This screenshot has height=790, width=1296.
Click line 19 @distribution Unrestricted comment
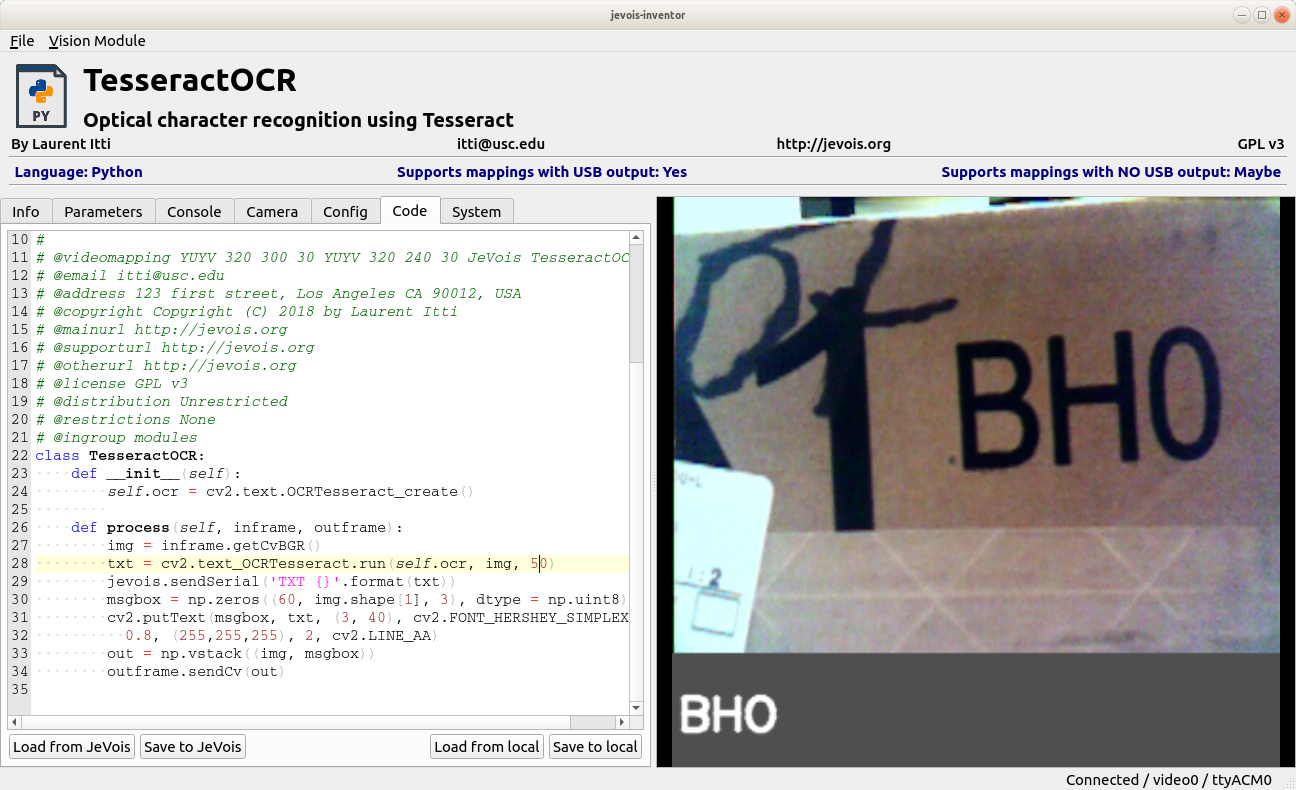161,401
